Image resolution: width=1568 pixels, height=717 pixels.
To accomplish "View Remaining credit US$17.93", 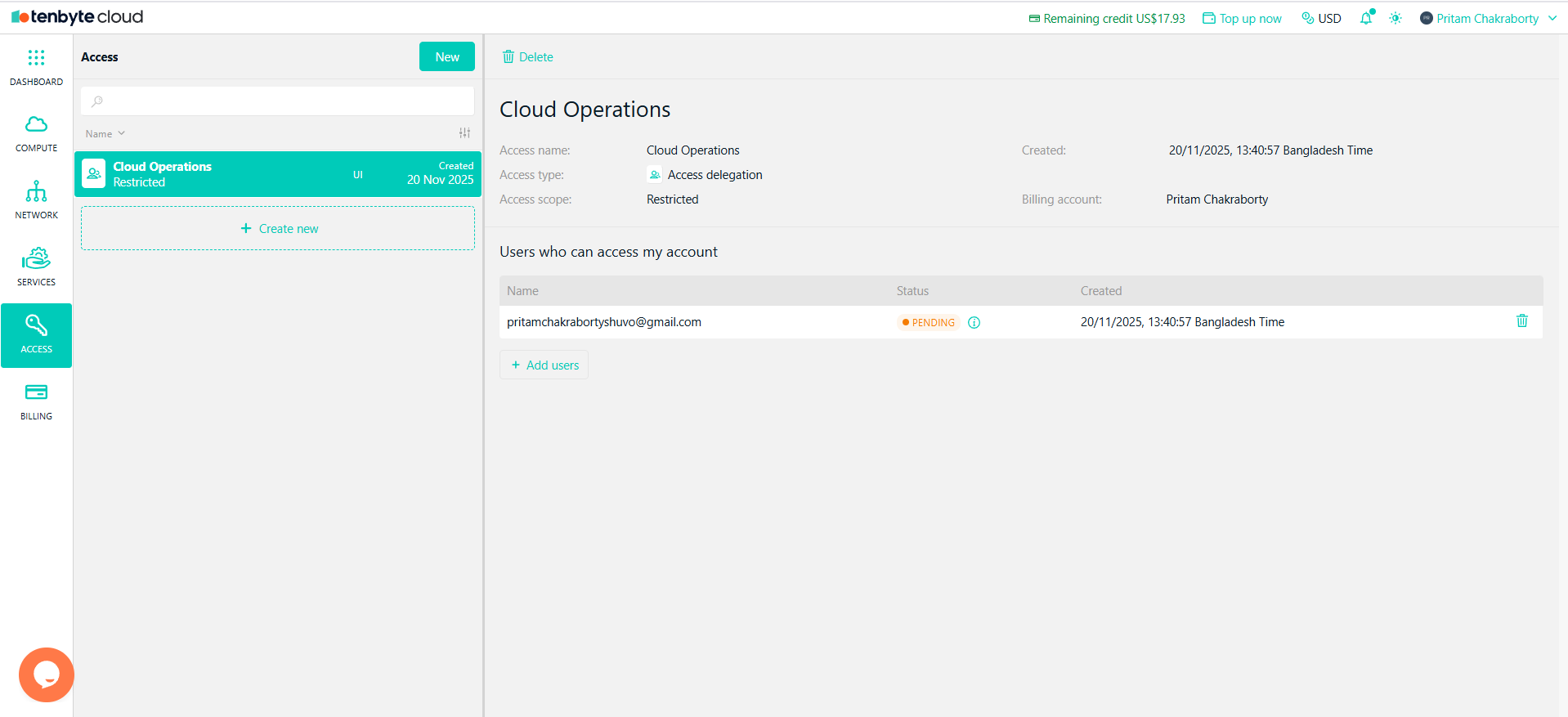I will pyautogui.click(x=1107, y=18).
